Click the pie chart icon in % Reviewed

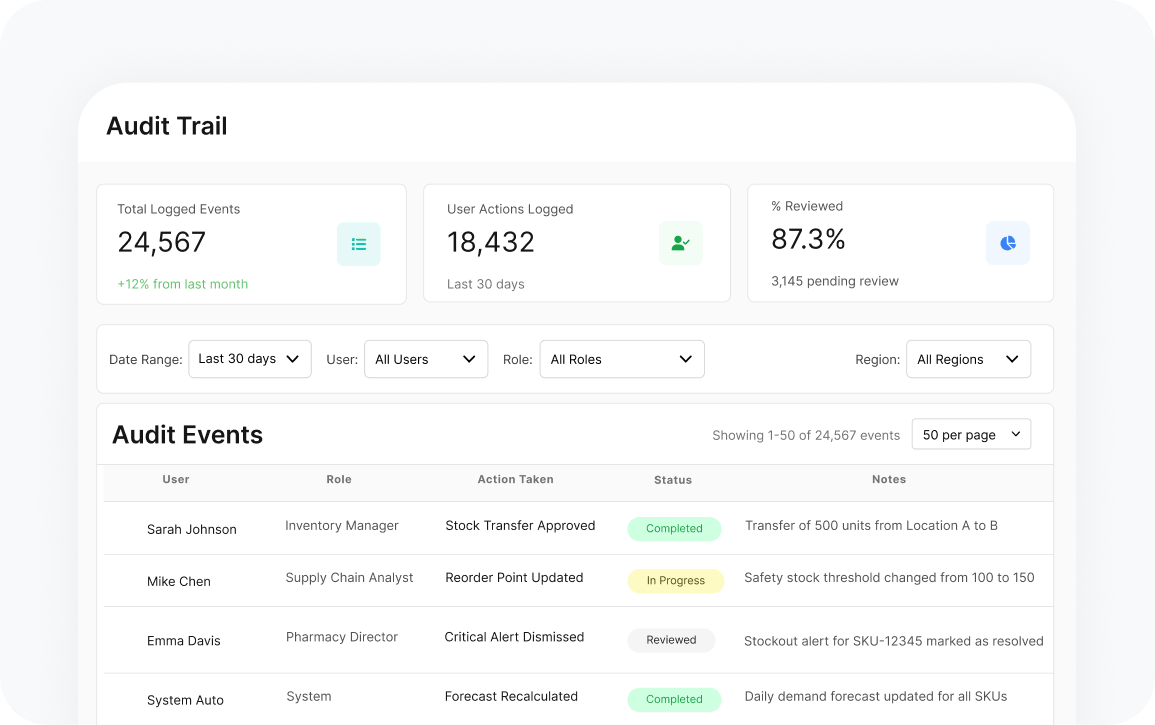(x=1007, y=243)
